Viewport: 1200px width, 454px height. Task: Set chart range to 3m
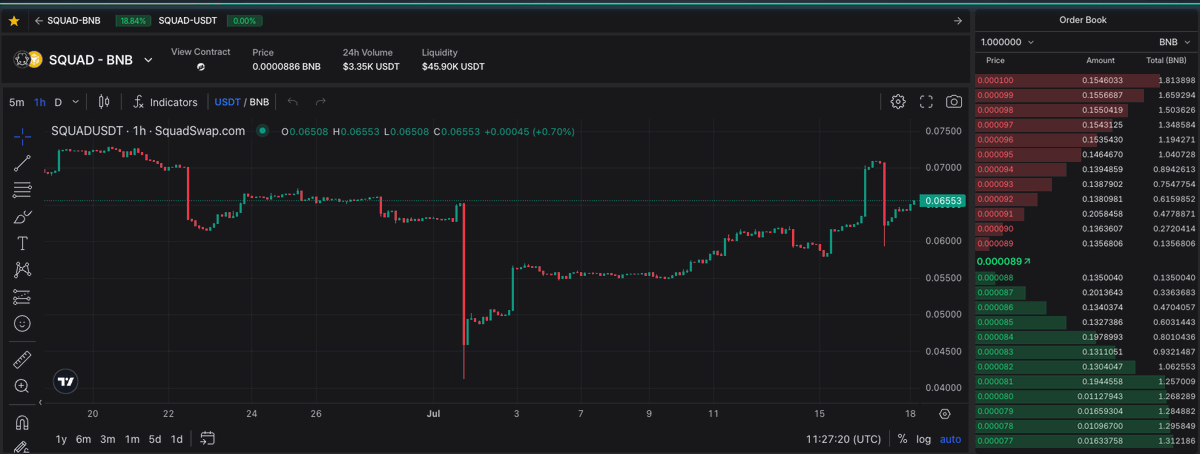(107, 439)
